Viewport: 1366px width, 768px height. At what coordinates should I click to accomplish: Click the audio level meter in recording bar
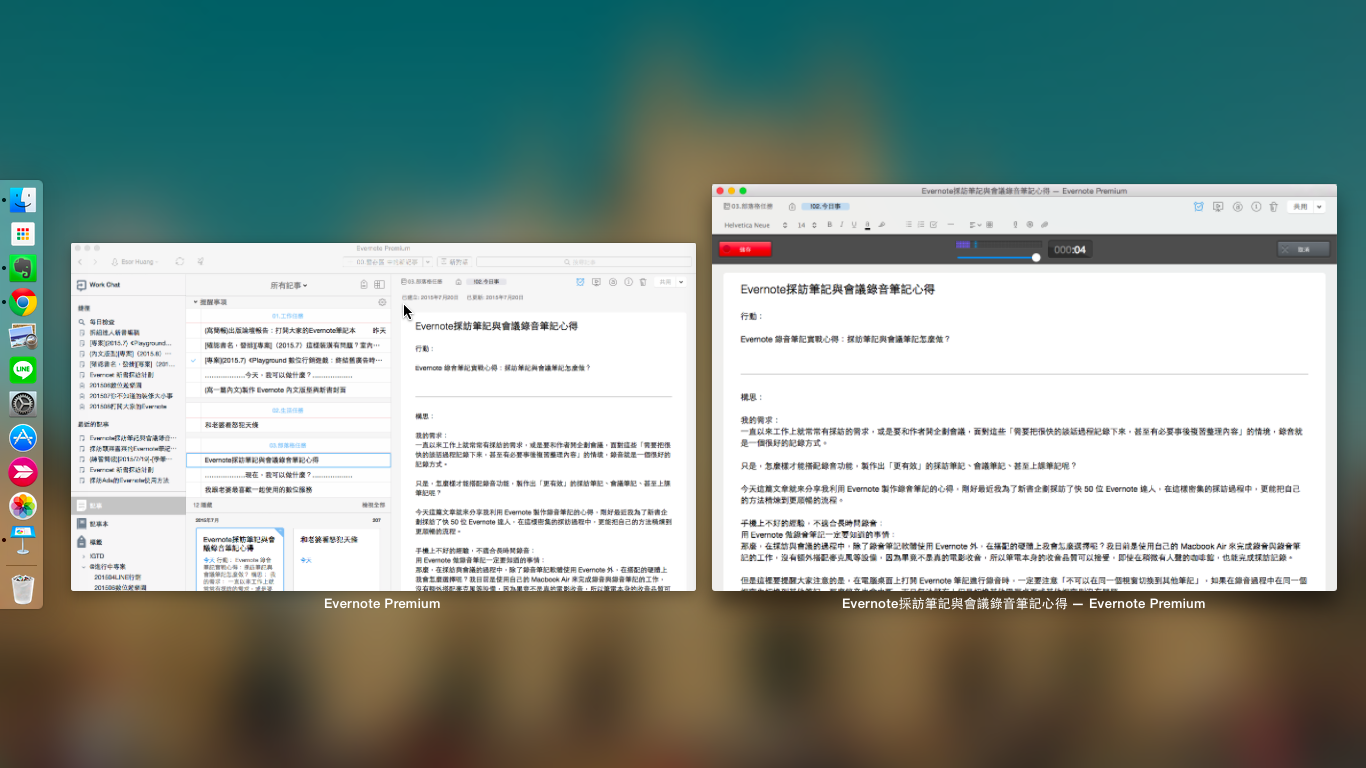[x=998, y=245]
